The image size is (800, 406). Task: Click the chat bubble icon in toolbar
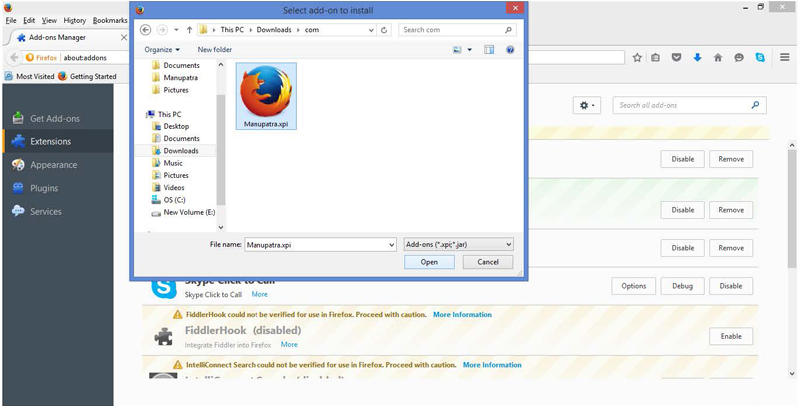739,58
